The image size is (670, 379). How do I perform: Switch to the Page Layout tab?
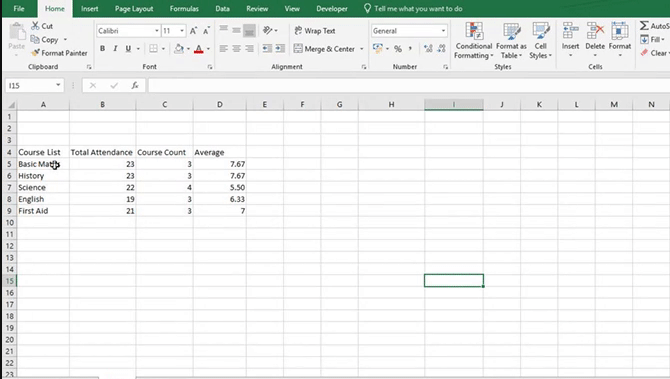134,9
